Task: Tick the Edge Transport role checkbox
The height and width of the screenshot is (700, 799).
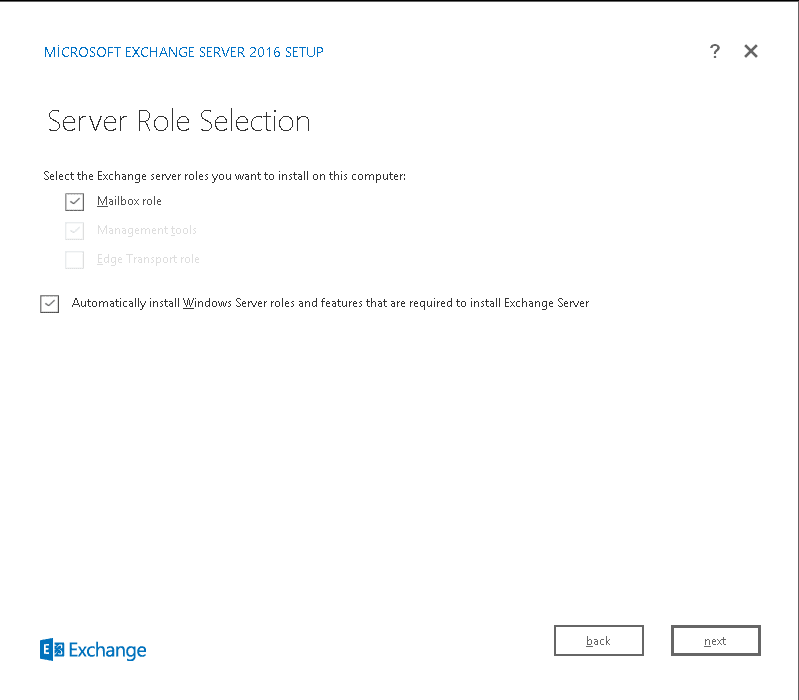Action: [x=74, y=260]
